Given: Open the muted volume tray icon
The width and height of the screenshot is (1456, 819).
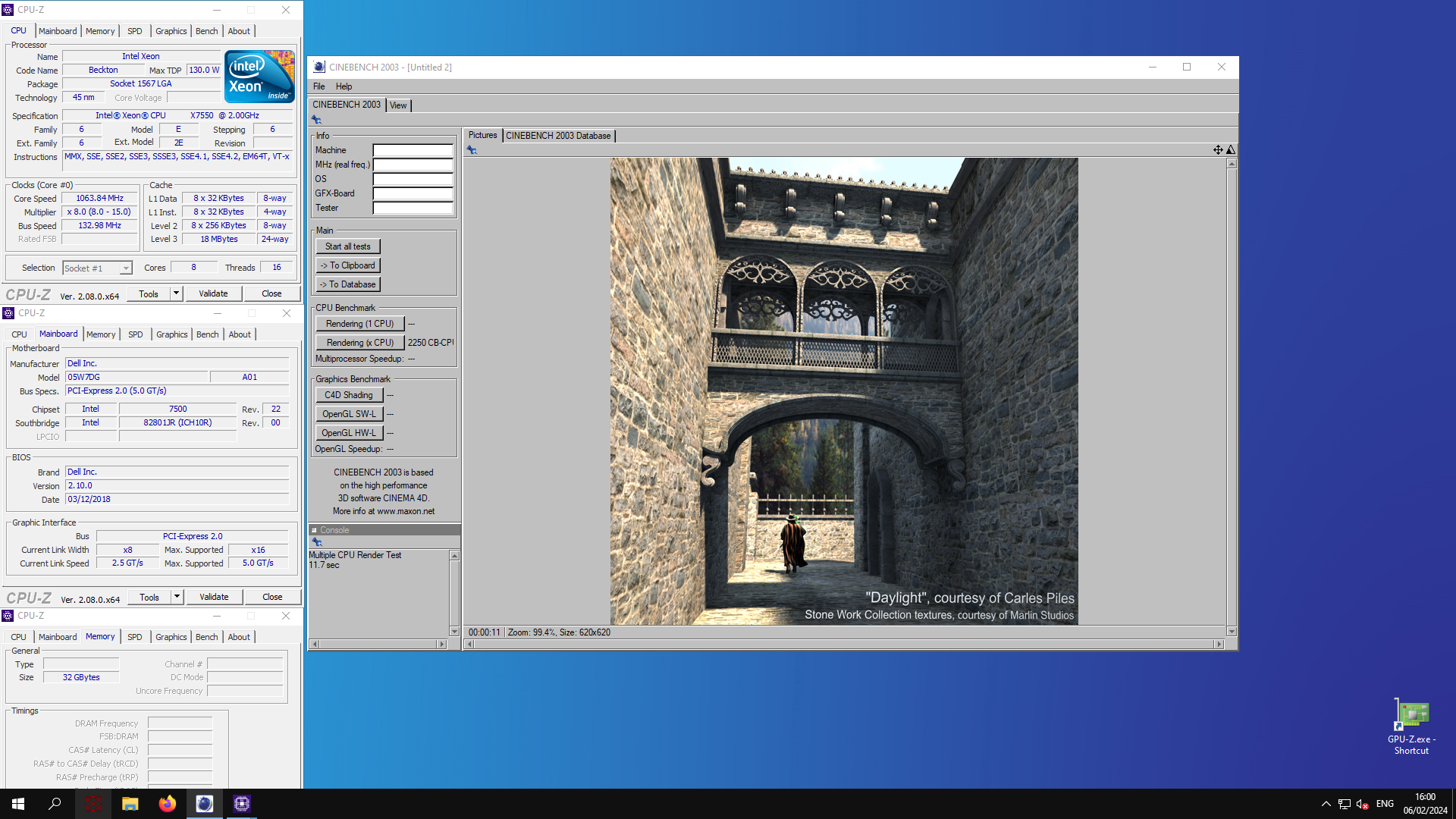Looking at the screenshot, I should (x=1363, y=804).
